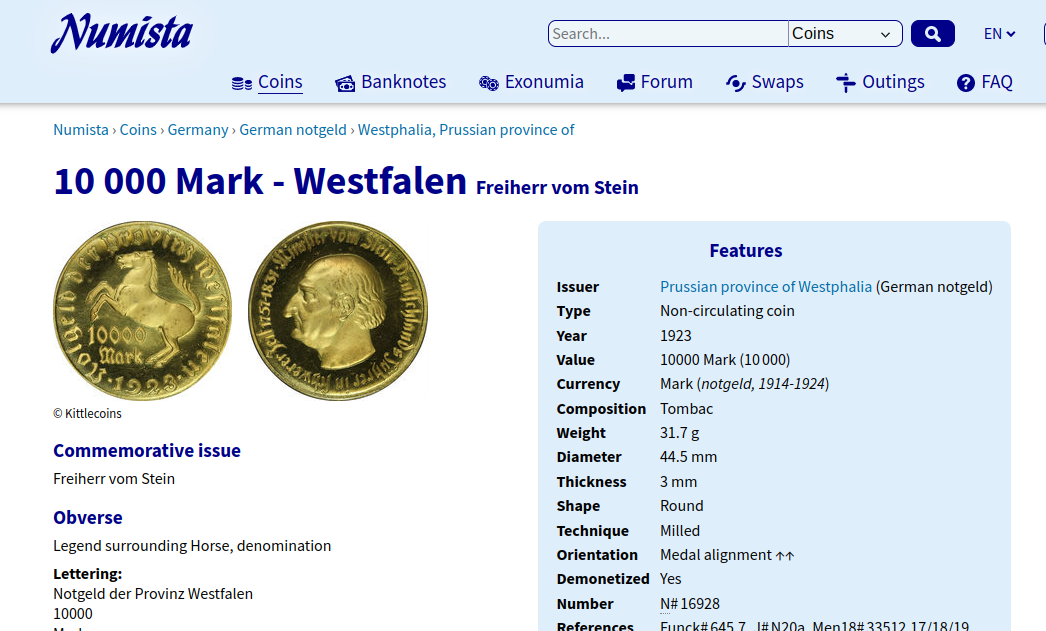Click the Forum speech bubbles icon
Viewport: 1046px width, 631px height.
[x=626, y=83]
